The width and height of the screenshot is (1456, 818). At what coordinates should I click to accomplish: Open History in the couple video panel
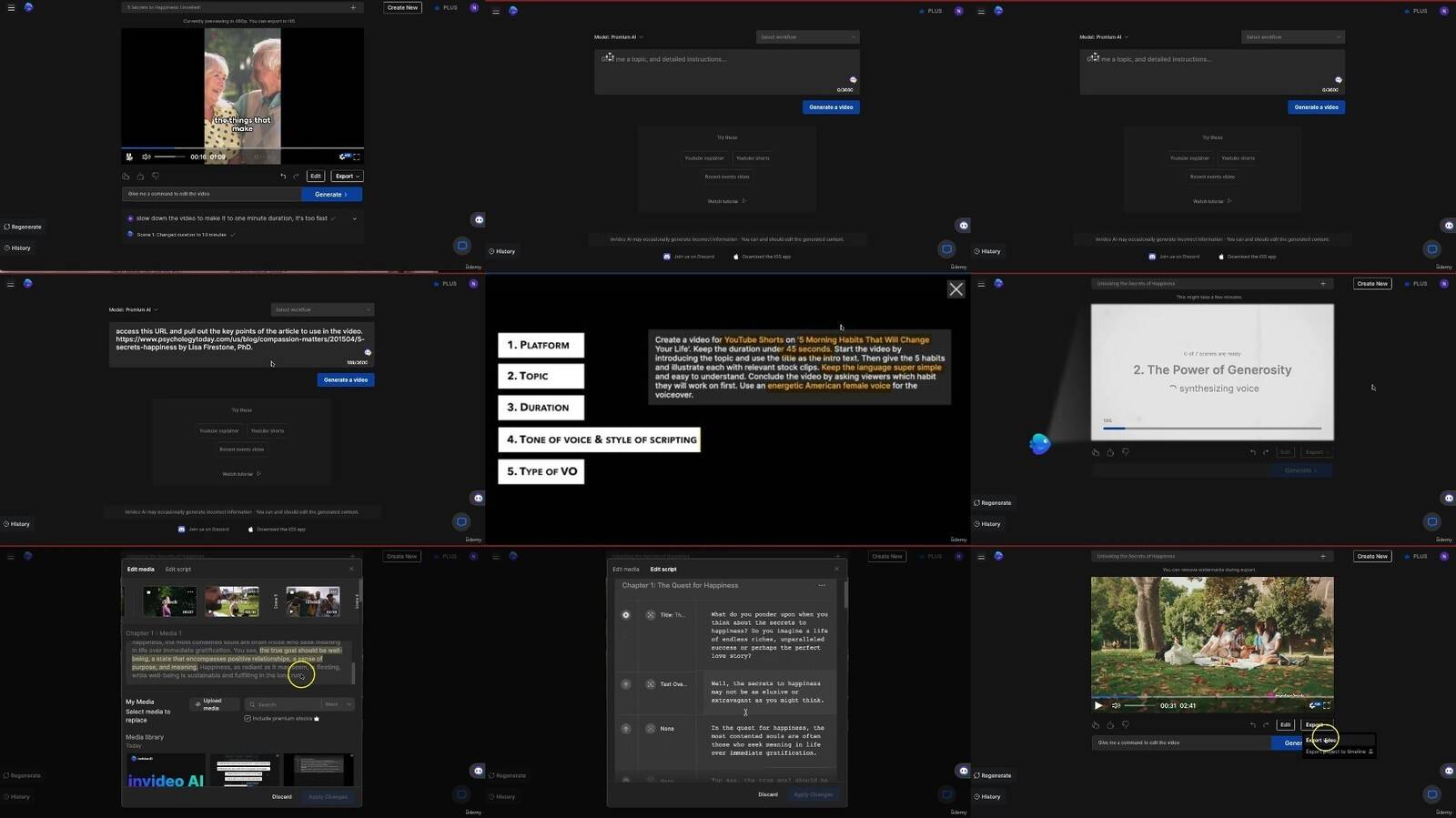tap(17, 247)
